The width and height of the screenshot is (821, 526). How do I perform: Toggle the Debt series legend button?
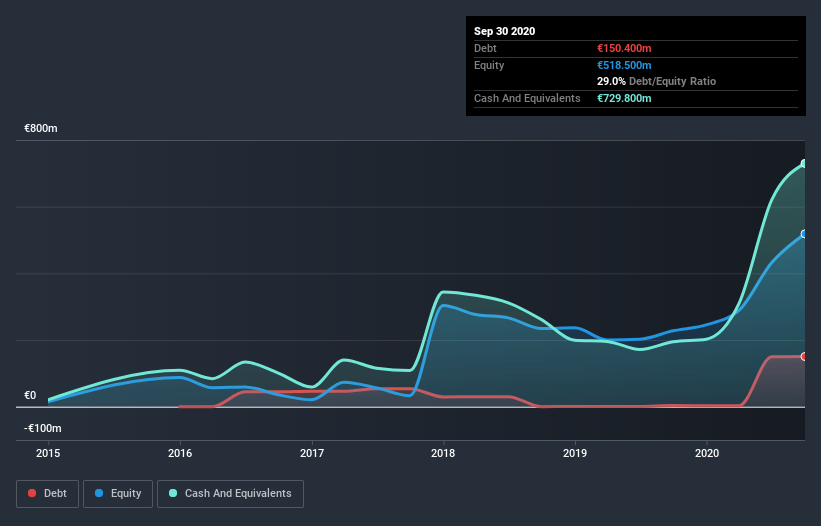(47, 494)
